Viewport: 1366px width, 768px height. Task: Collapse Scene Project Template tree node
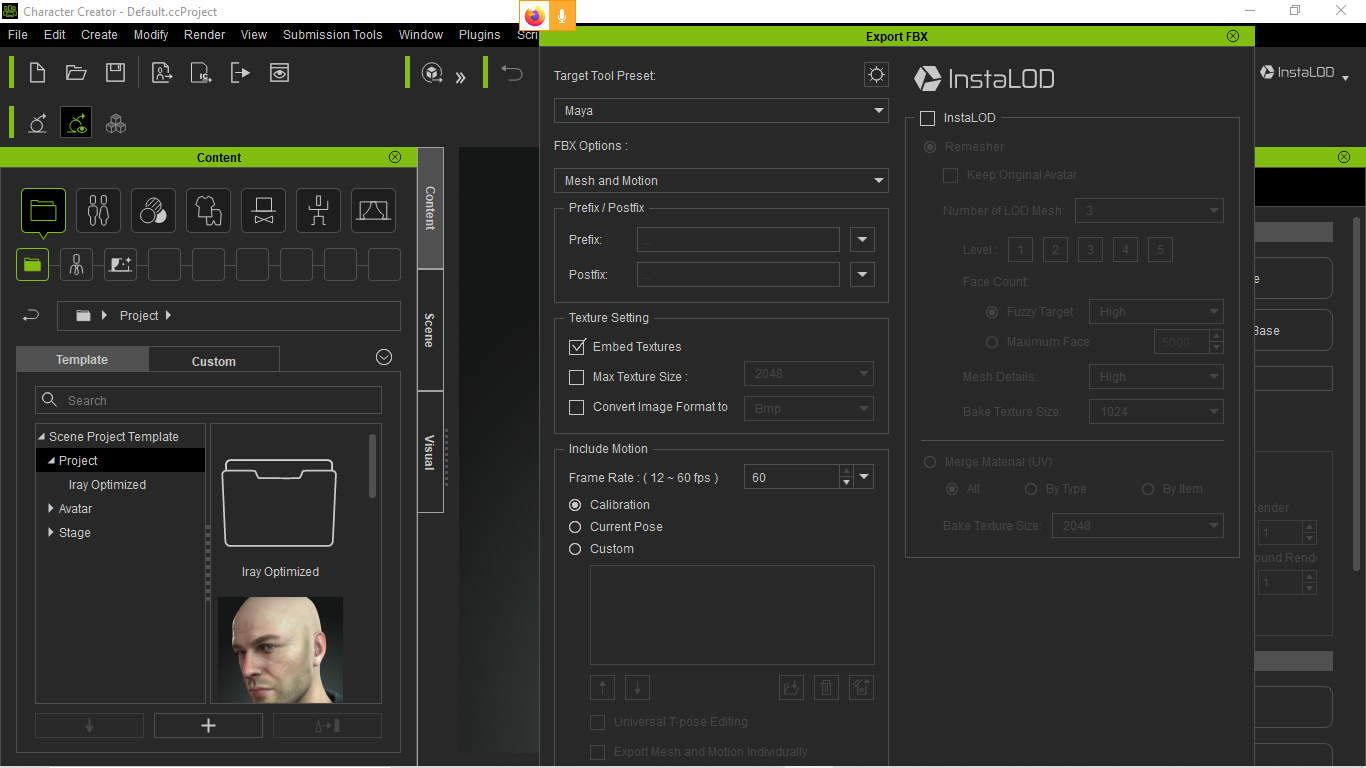pyautogui.click(x=42, y=437)
